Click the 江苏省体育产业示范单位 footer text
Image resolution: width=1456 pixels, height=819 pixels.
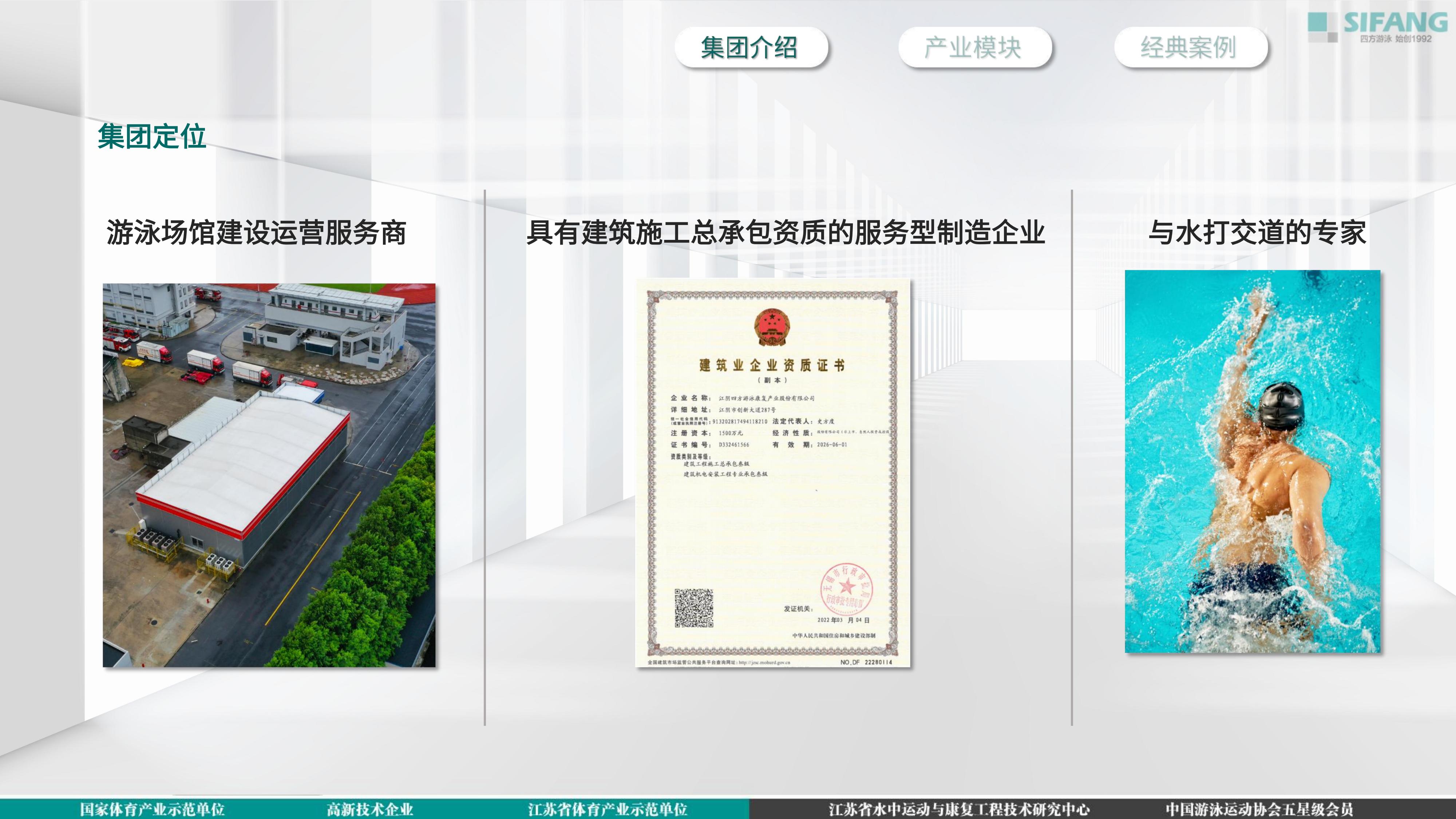pyautogui.click(x=608, y=810)
